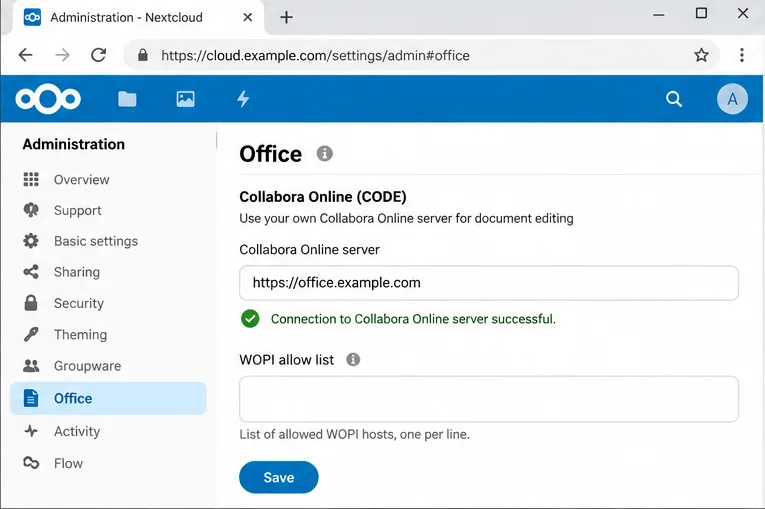
Task: Click the forward navigation arrow
Action: point(62,55)
